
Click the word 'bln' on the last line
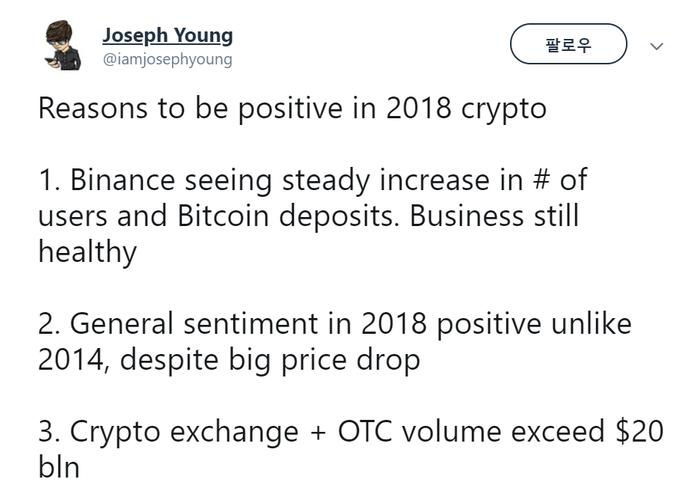point(59,467)
